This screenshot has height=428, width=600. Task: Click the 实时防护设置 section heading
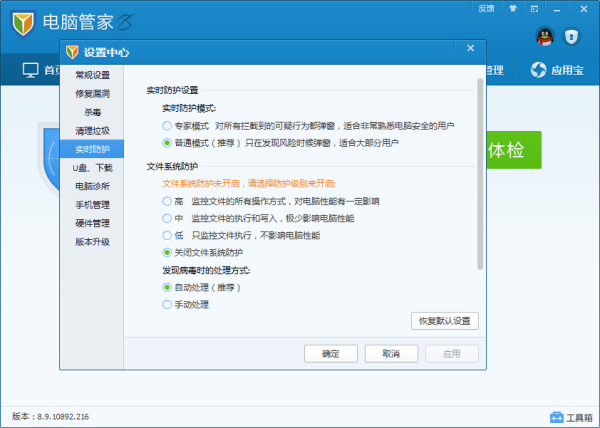pos(172,90)
